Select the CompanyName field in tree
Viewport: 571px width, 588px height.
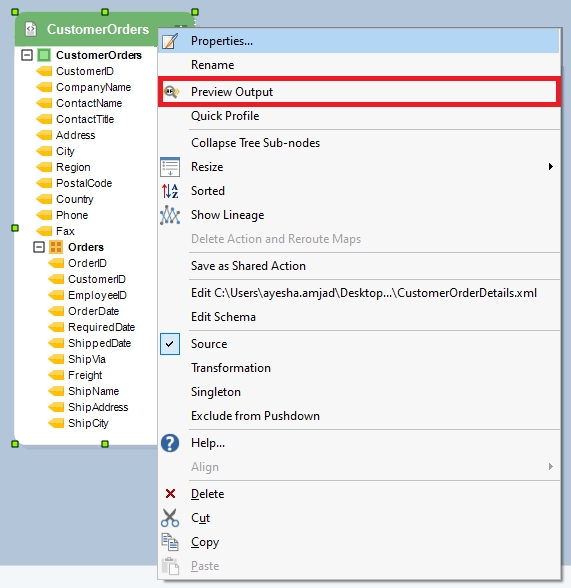coord(93,87)
